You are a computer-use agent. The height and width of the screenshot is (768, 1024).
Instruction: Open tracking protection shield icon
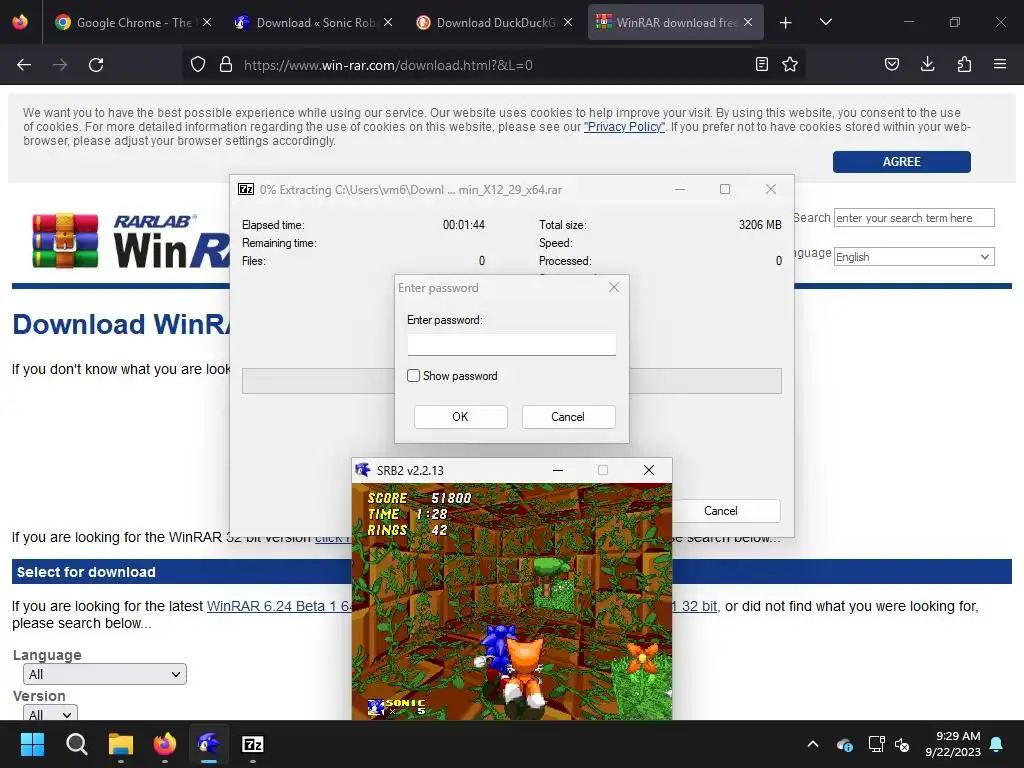point(198,65)
